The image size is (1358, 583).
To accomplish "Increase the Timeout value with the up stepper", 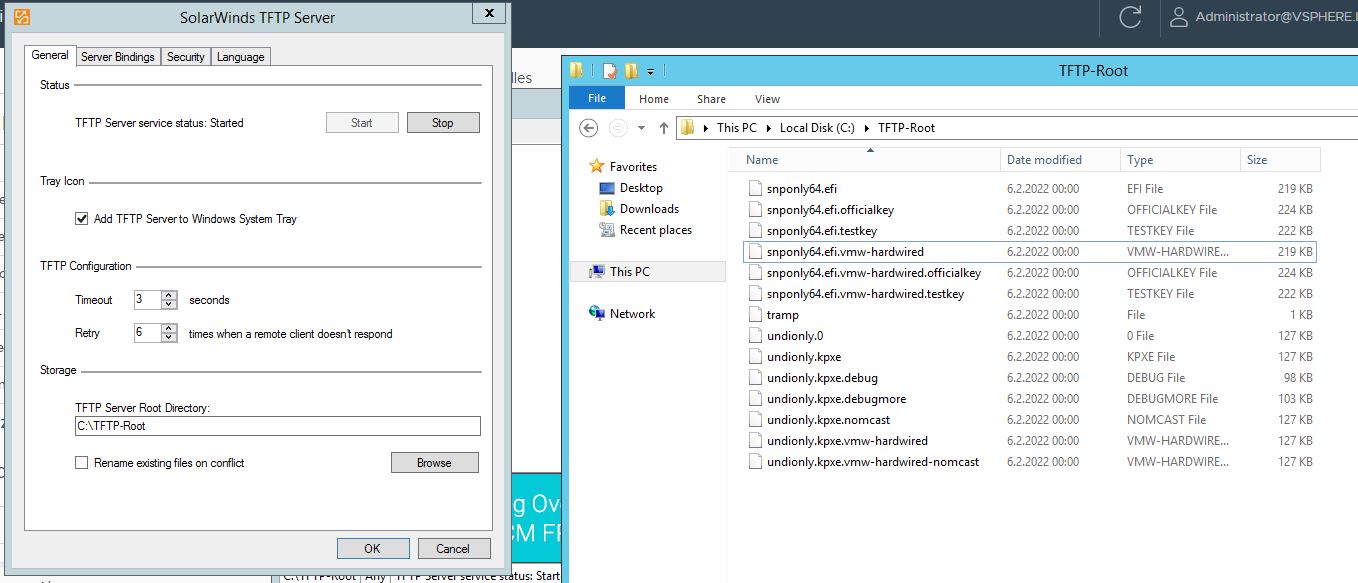I will point(167,294).
